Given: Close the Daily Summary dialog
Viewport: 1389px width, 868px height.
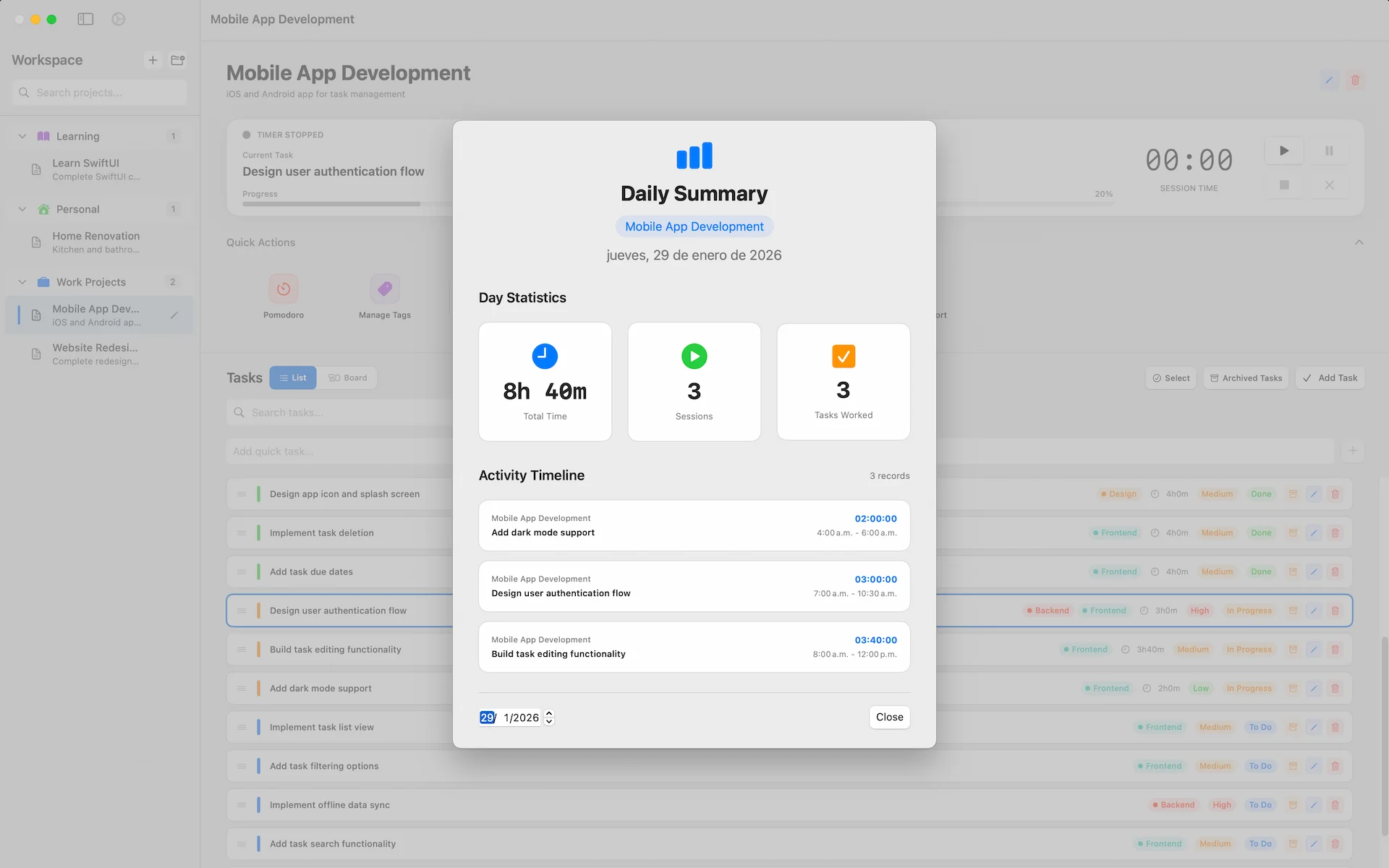Looking at the screenshot, I should [889, 717].
